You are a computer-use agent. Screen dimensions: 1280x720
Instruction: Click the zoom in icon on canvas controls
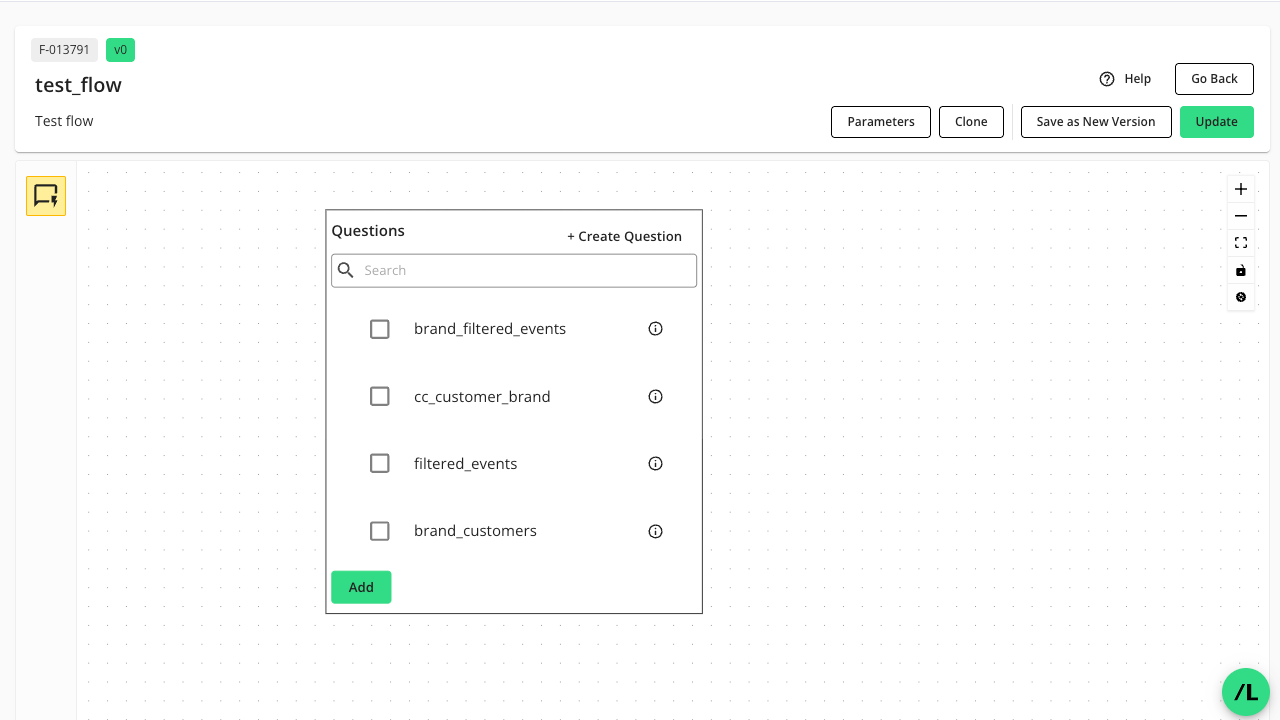(x=1240, y=188)
